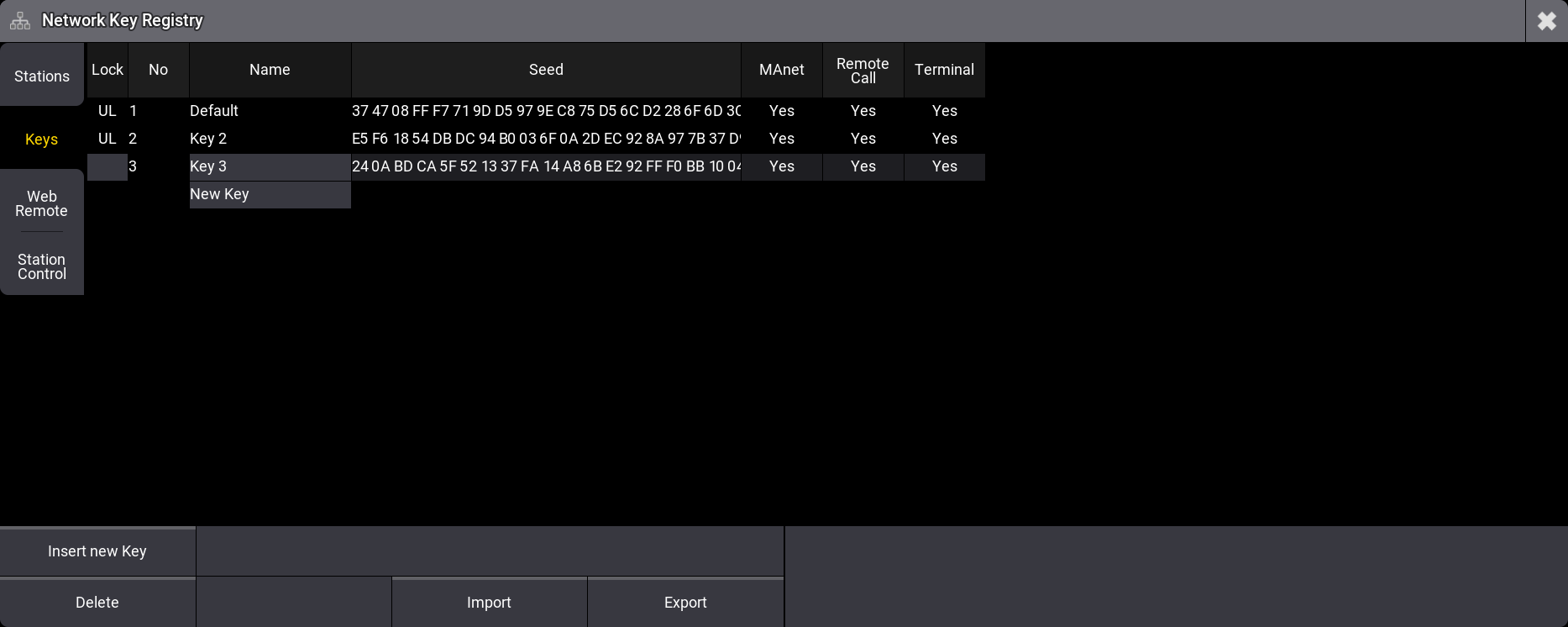1568x627 pixels.
Task: Click the Seed value of Key 2
Action: (x=546, y=139)
